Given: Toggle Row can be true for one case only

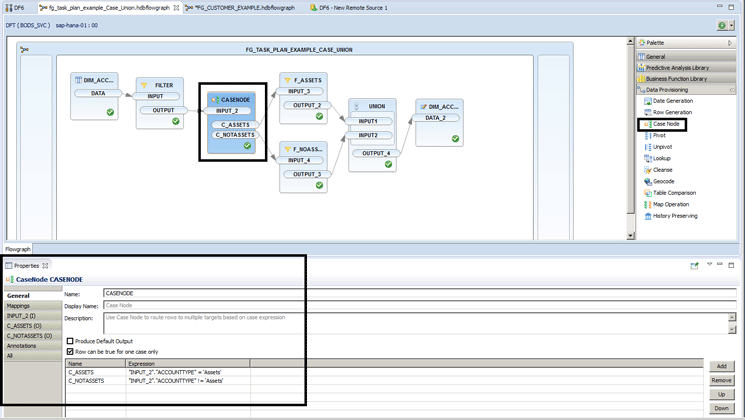Looking at the screenshot, I should (70, 352).
